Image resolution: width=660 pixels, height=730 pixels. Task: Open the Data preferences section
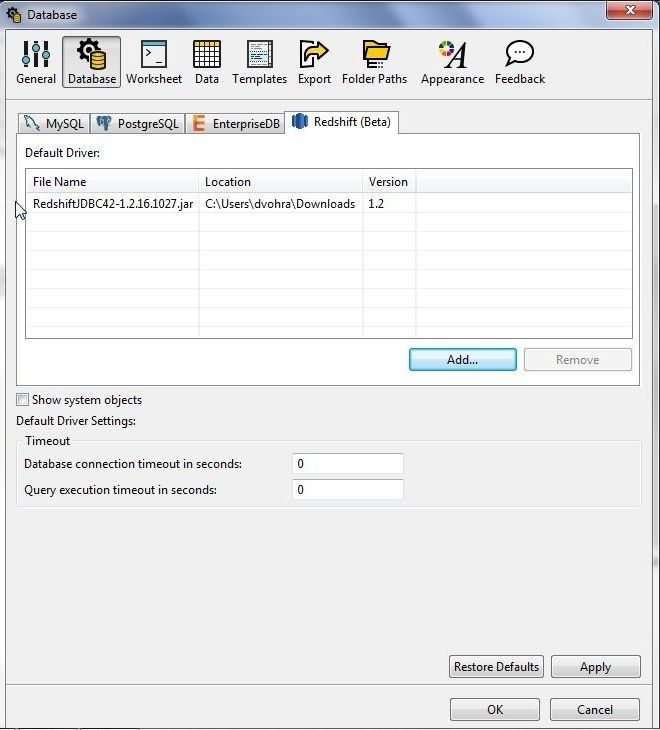coord(207,62)
